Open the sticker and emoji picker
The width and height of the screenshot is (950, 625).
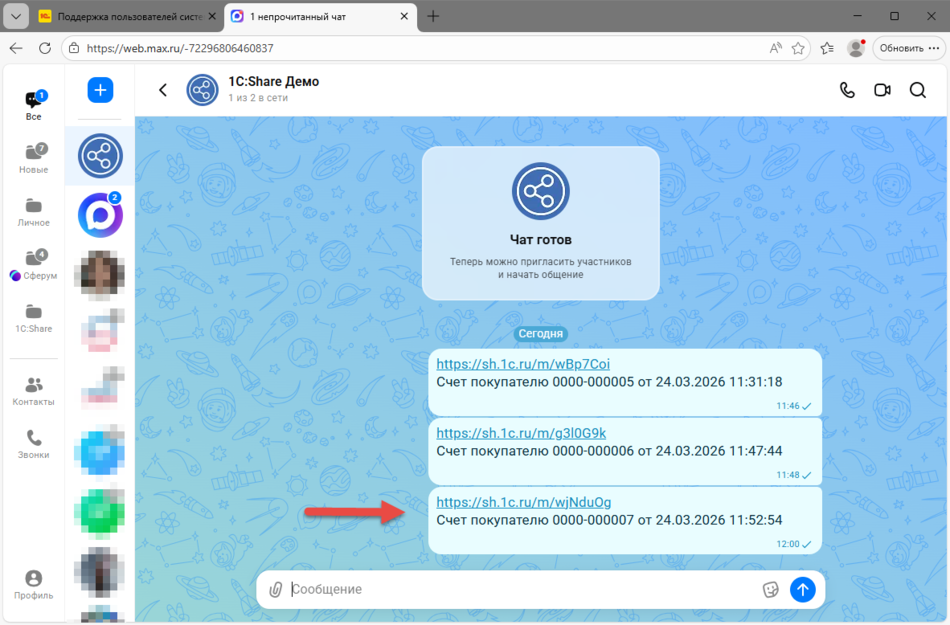tap(770, 590)
